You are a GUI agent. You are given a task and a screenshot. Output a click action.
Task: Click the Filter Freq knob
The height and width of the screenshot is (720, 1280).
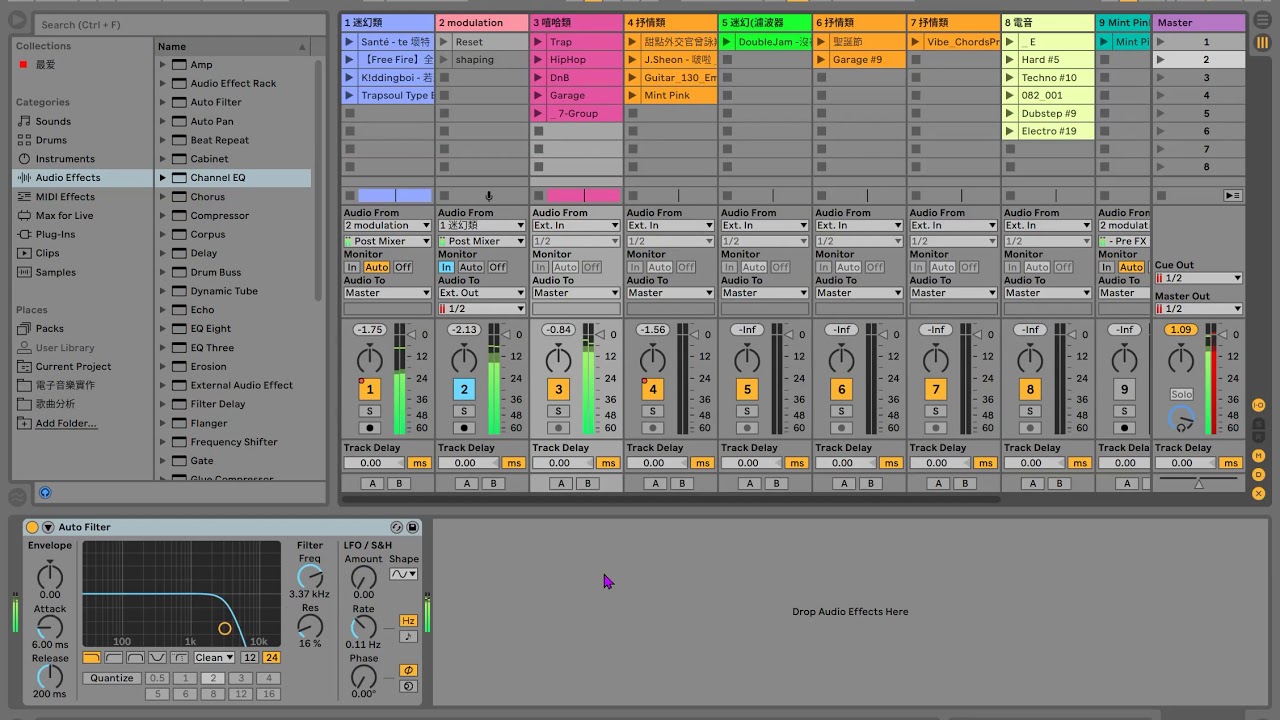pyautogui.click(x=311, y=577)
